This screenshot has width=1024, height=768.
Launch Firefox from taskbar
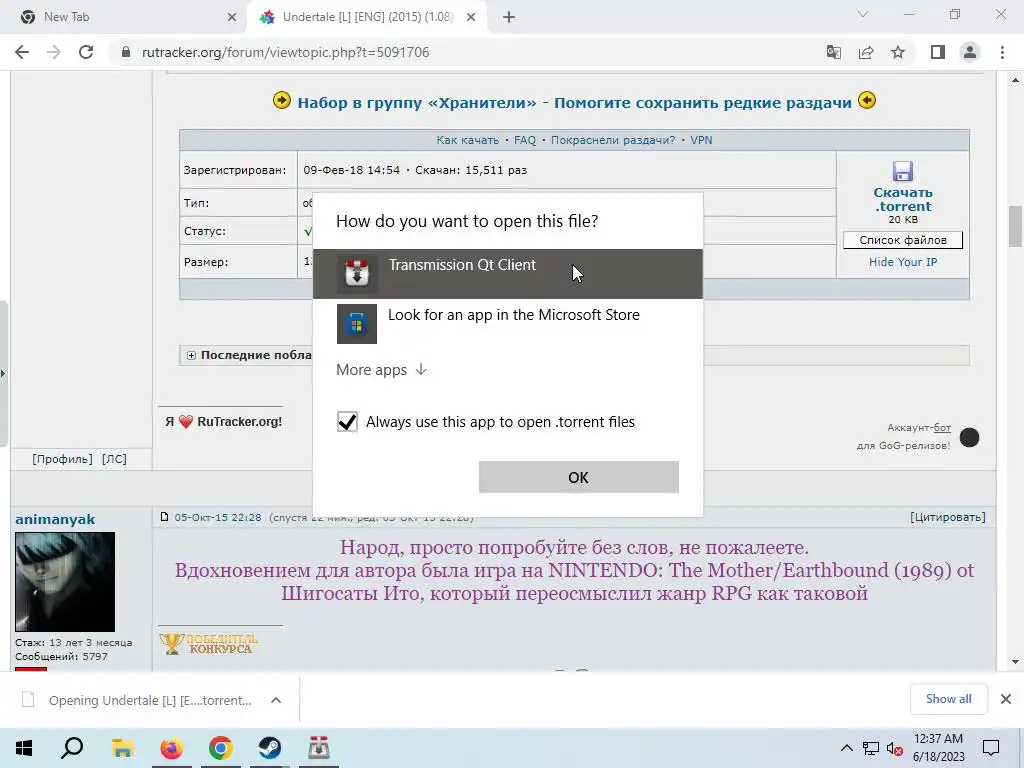click(x=171, y=748)
